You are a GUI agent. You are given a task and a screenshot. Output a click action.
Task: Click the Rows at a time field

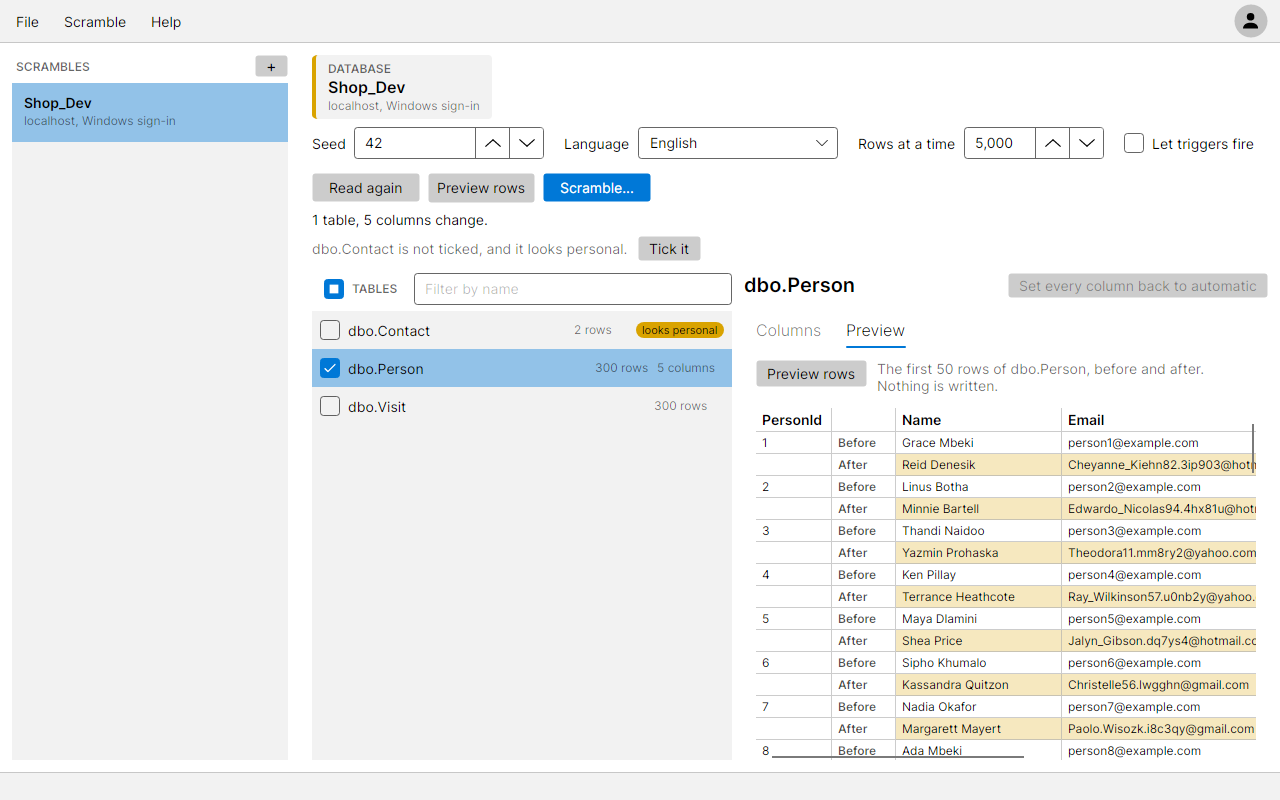[999, 143]
